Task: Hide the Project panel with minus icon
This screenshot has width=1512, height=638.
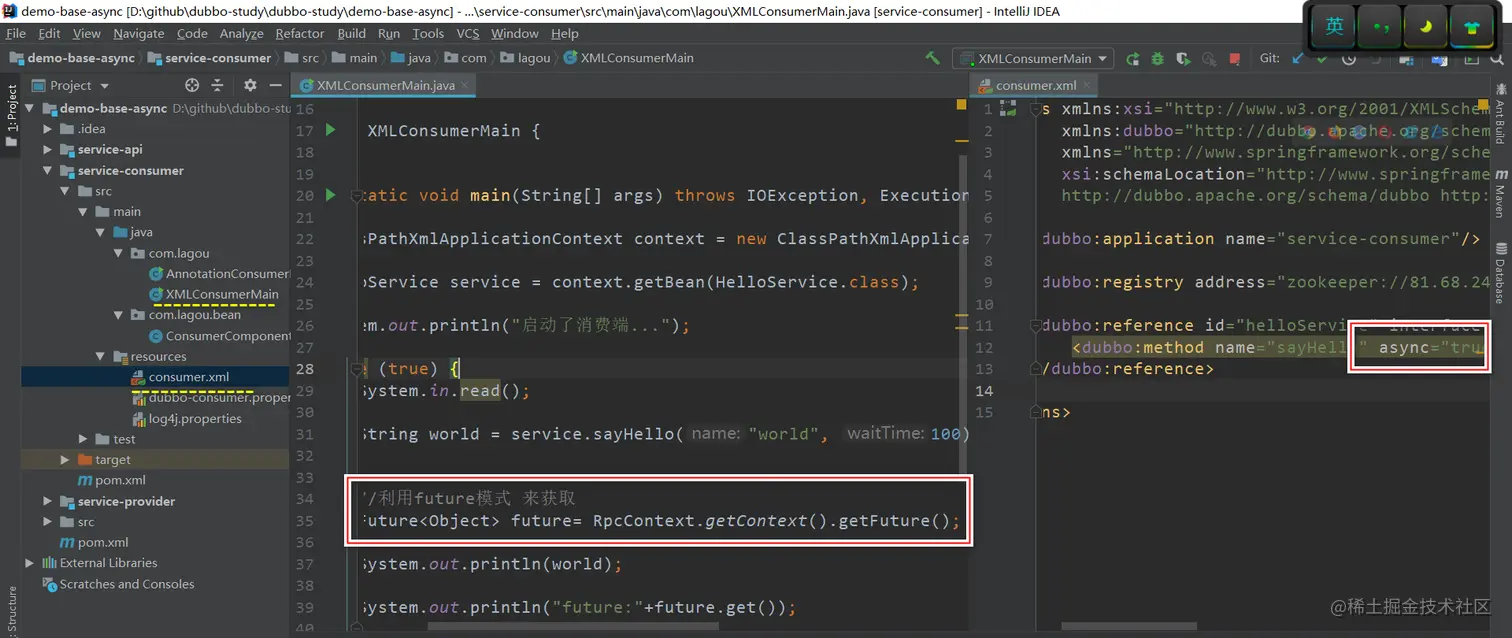Action: (x=275, y=86)
